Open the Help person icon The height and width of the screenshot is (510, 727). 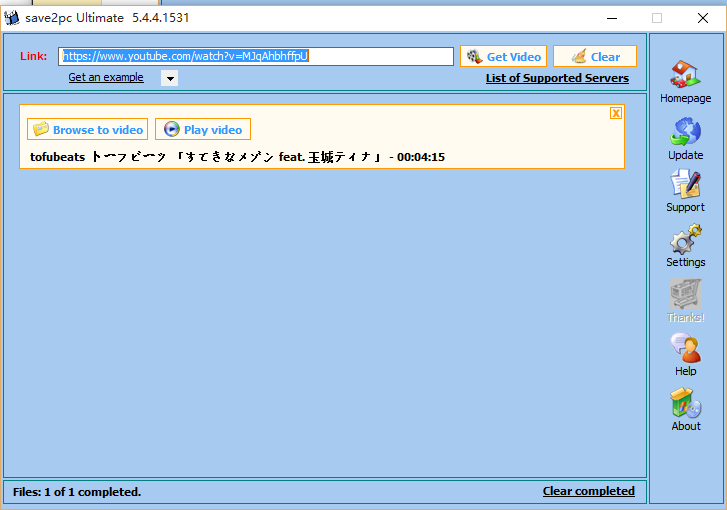pyautogui.click(x=685, y=349)
